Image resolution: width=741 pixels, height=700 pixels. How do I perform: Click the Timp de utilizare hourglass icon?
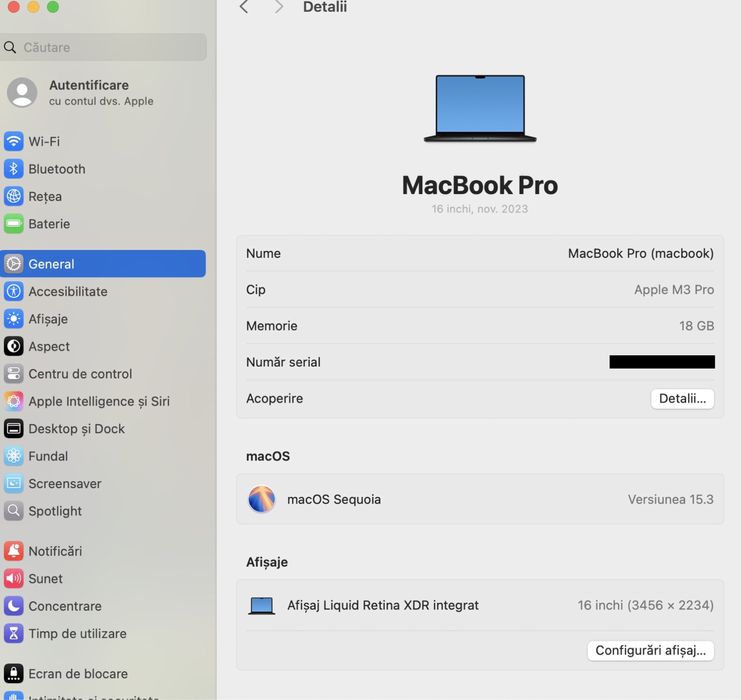pos(14,633)
